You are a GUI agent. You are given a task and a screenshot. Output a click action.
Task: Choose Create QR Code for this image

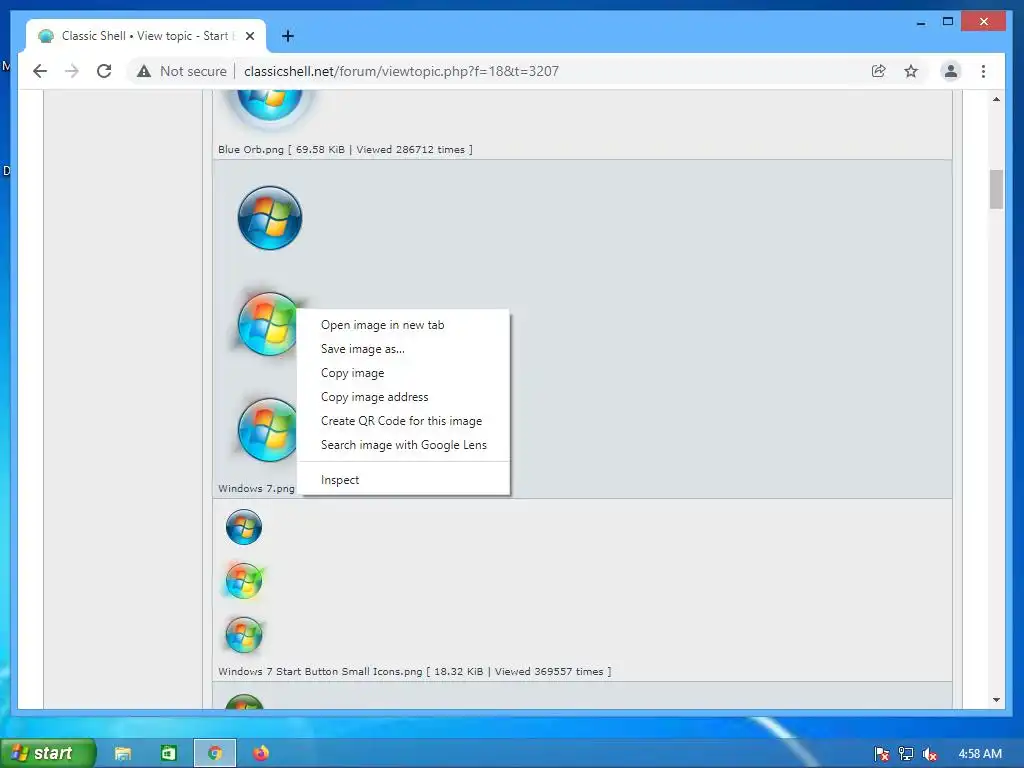click(x=404, y=421)
